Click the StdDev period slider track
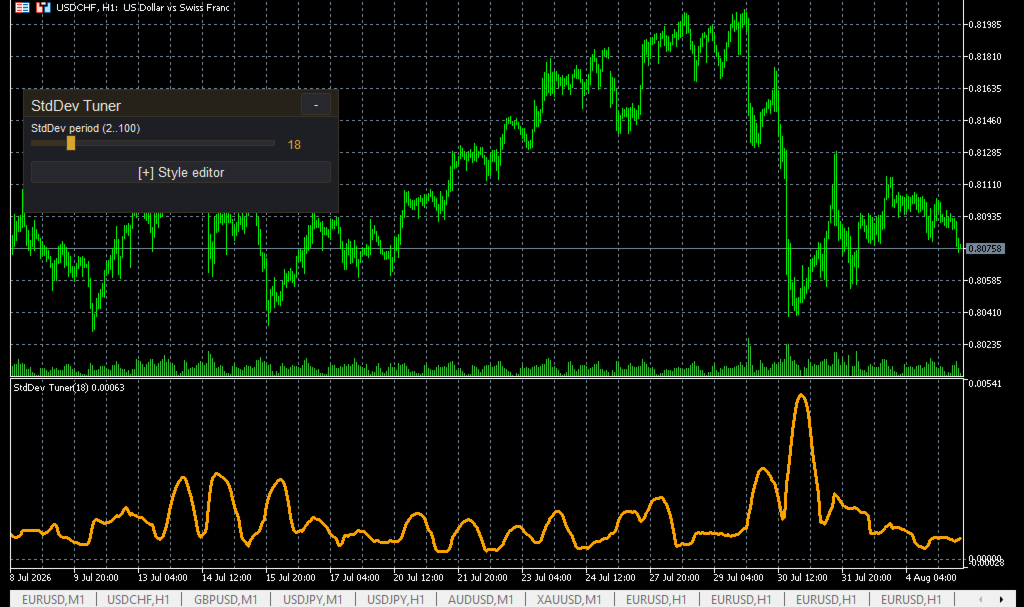Viewport: 1024px width, 607px height. 153,143
